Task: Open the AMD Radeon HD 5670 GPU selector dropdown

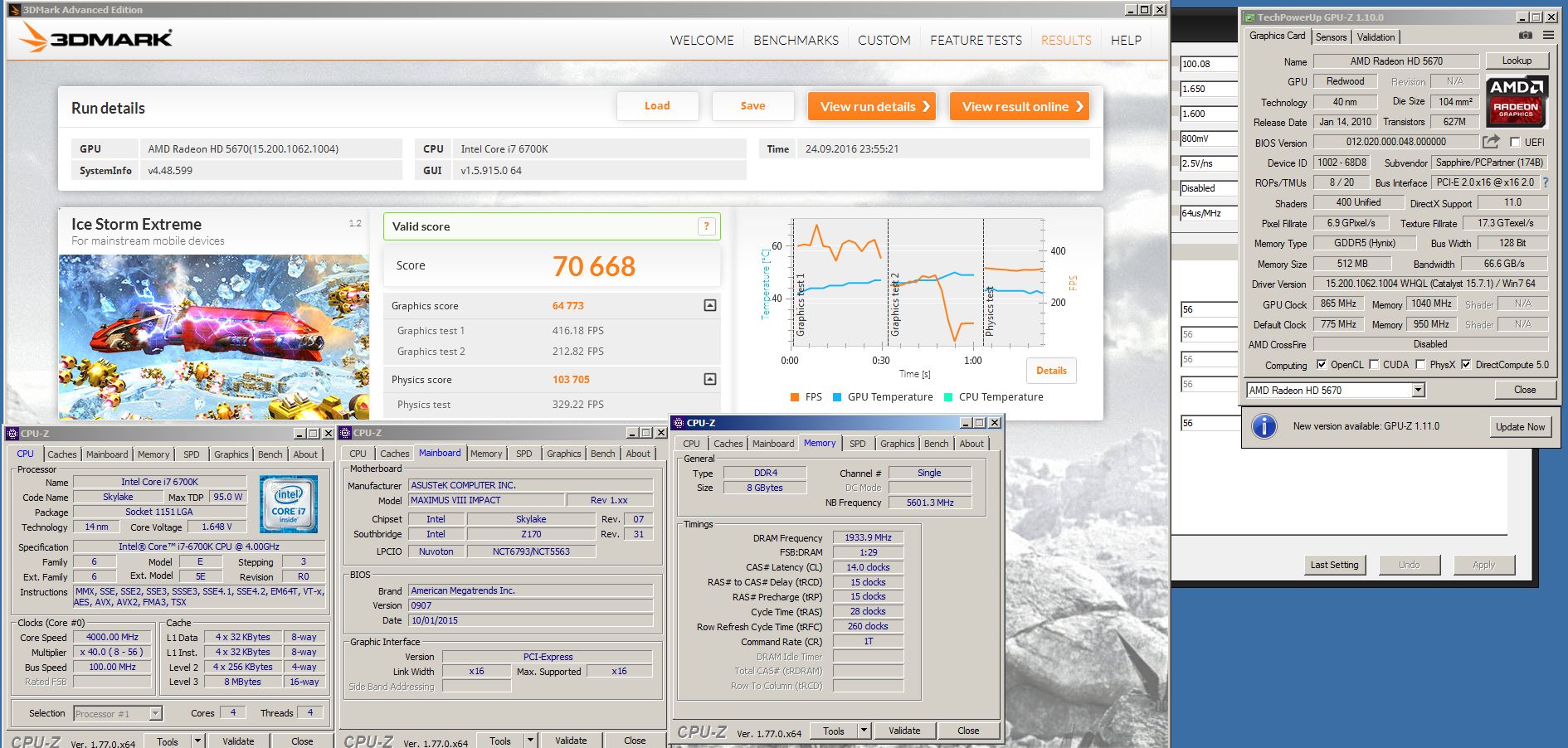Action: (1418, 390)
